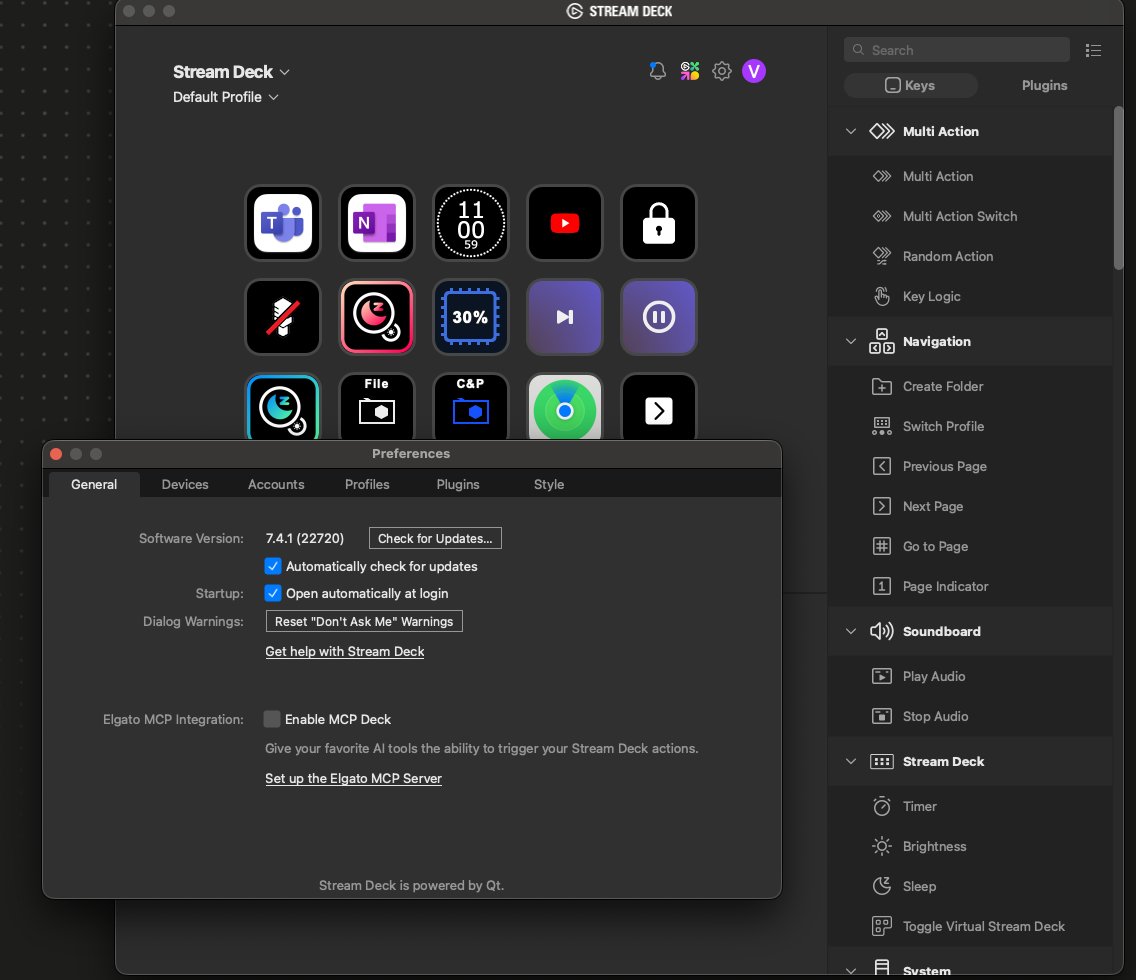Toggle the actions list view icon

pyautogui.click(x=1093, y=50)
